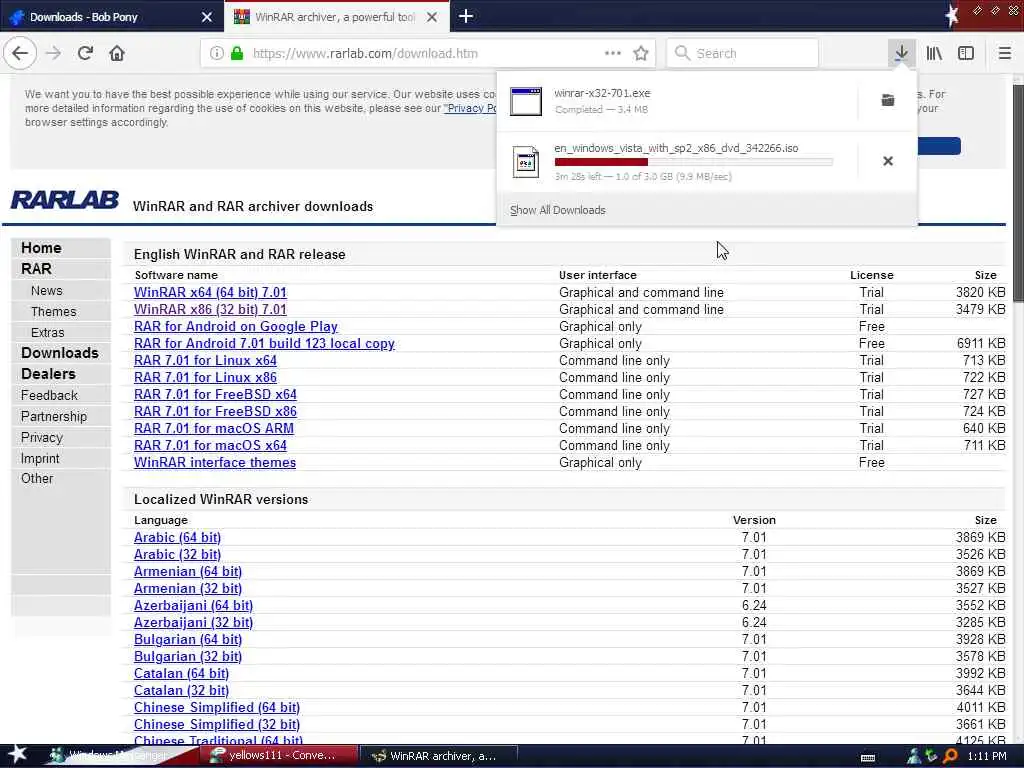Screen dimensions: 1024x768
Task: Select the WinRAR archiver browser tab
Action: [x=336, y=16]
